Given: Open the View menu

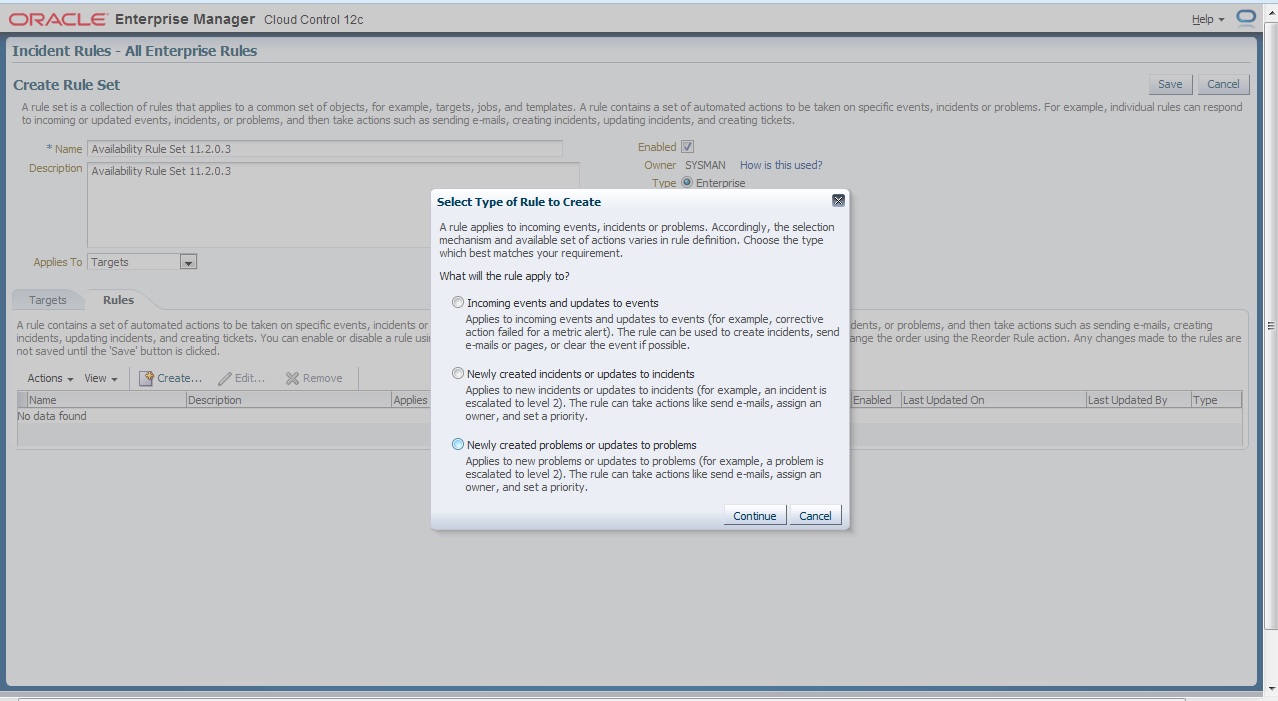Looking at the screenshot, I should pyautogui.click(x=100, y=378).
